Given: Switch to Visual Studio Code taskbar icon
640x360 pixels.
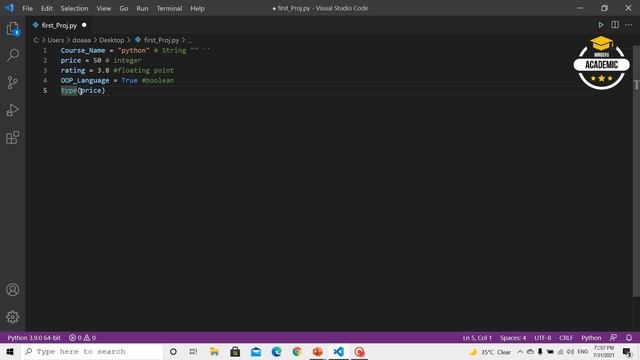Looking at the screenshot, I should 339,351.
